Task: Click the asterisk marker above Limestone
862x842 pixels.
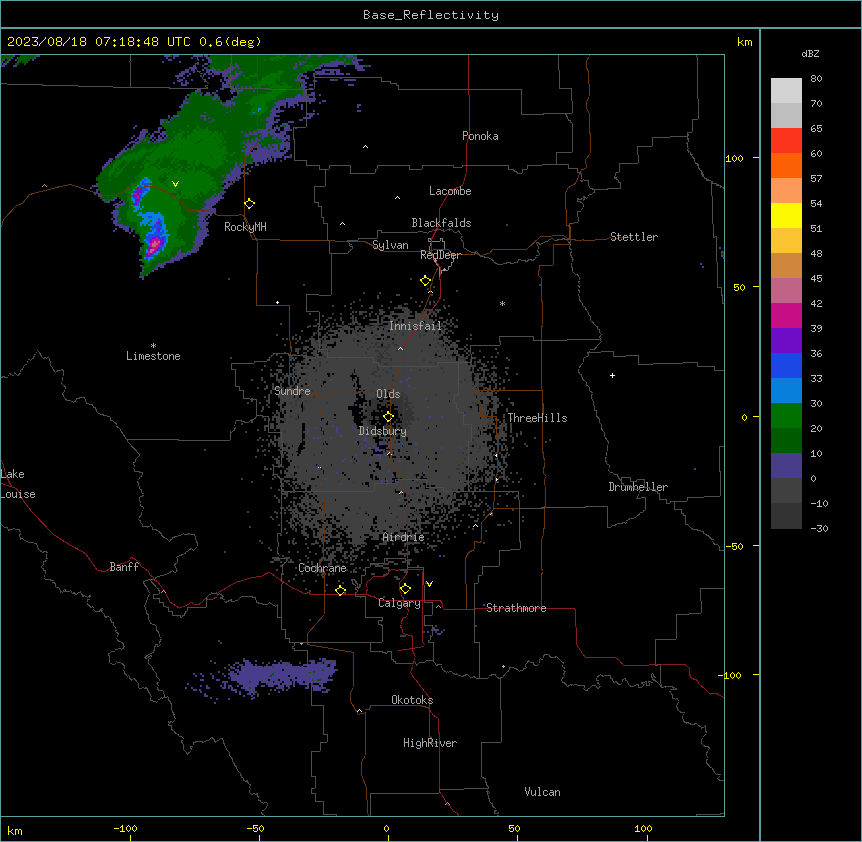Action: [153, 346]
